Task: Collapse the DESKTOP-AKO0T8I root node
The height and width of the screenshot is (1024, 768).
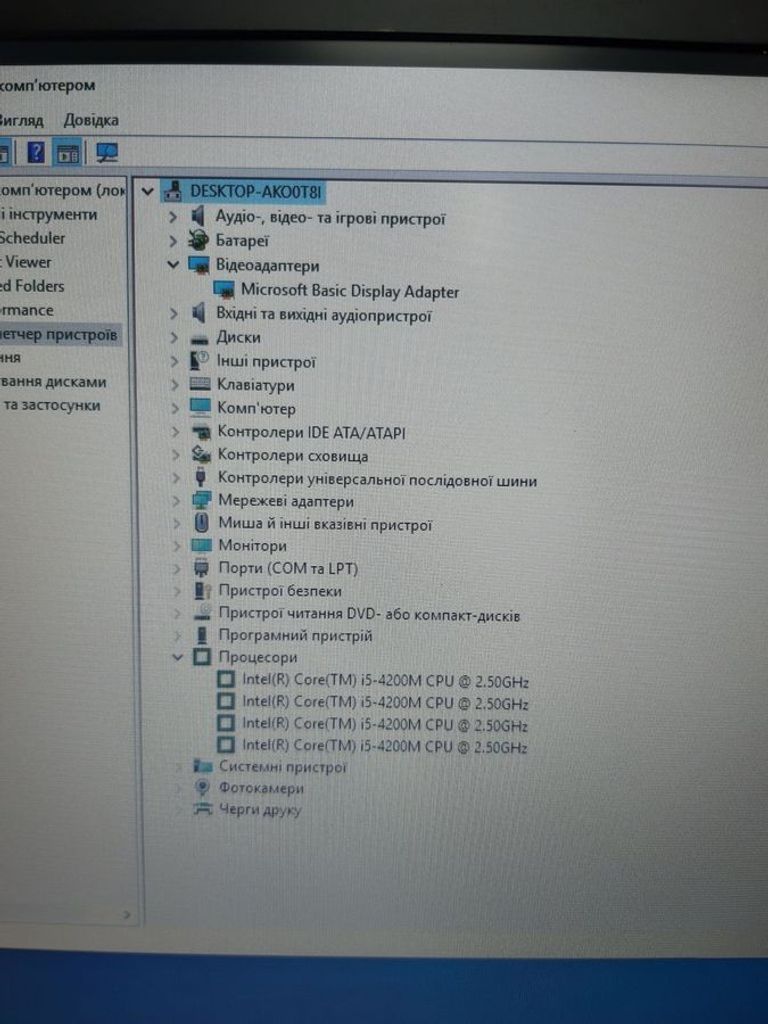Action: tap(148, 191)
